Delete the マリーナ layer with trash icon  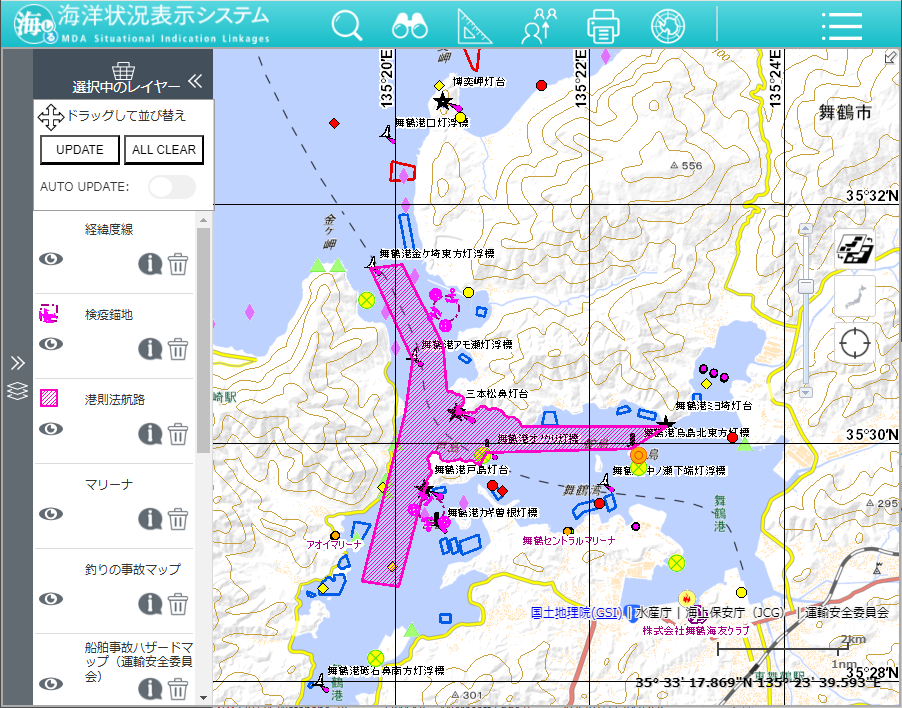click(x=178, y=519)
